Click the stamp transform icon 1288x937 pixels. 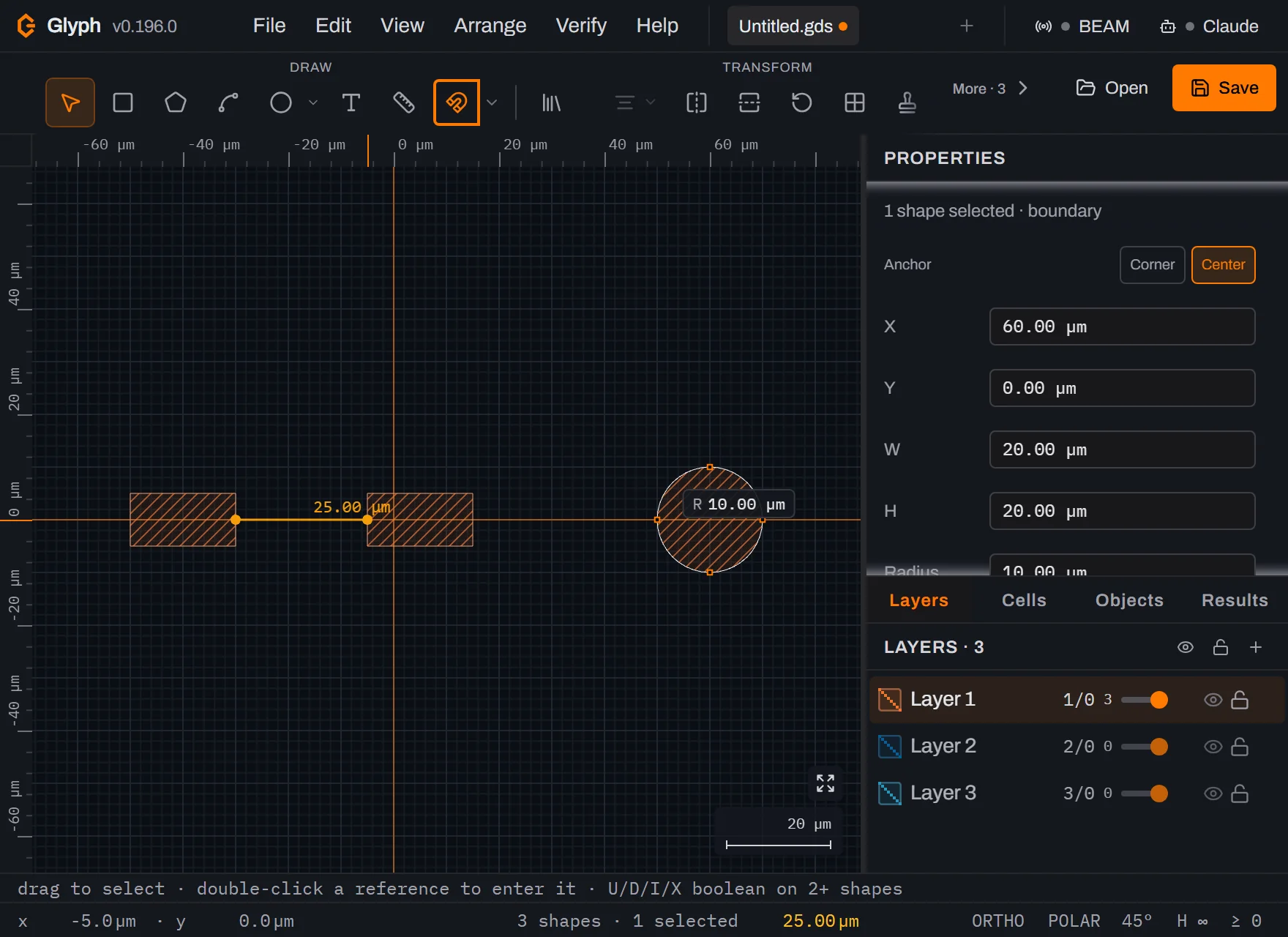907,102
